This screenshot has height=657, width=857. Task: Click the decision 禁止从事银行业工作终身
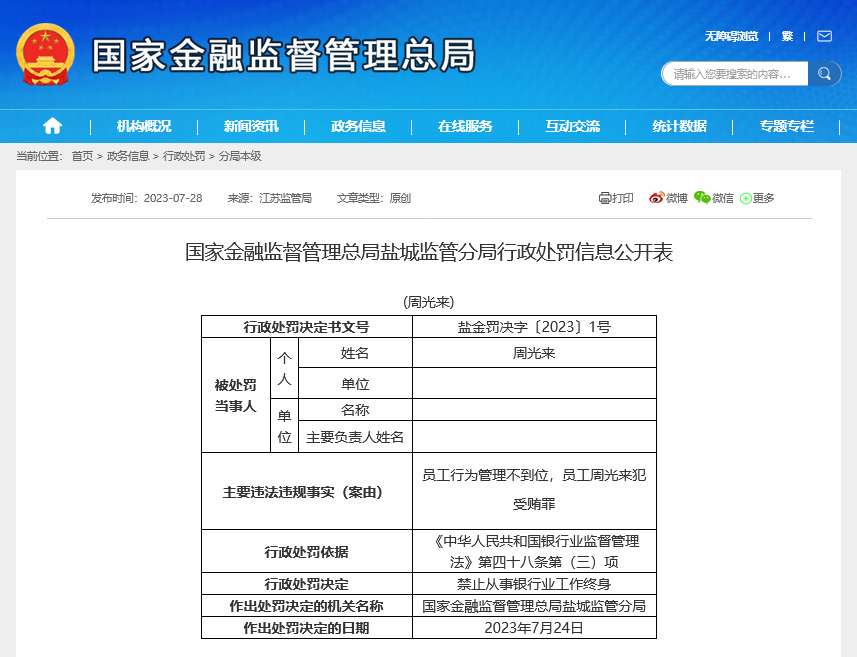point(534,584)
